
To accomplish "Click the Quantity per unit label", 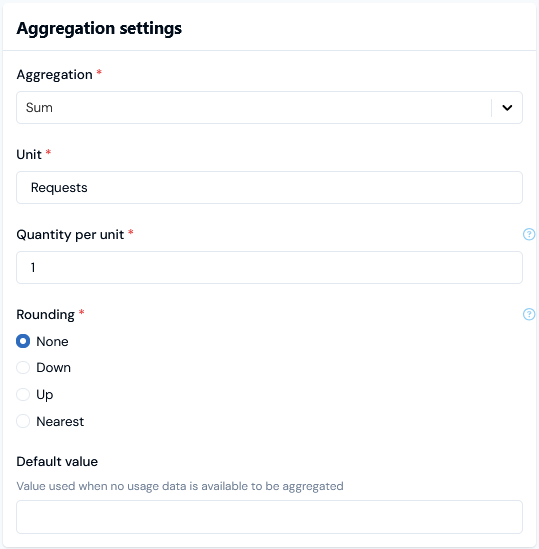I will pyautogui.click(x=70, y=235).
